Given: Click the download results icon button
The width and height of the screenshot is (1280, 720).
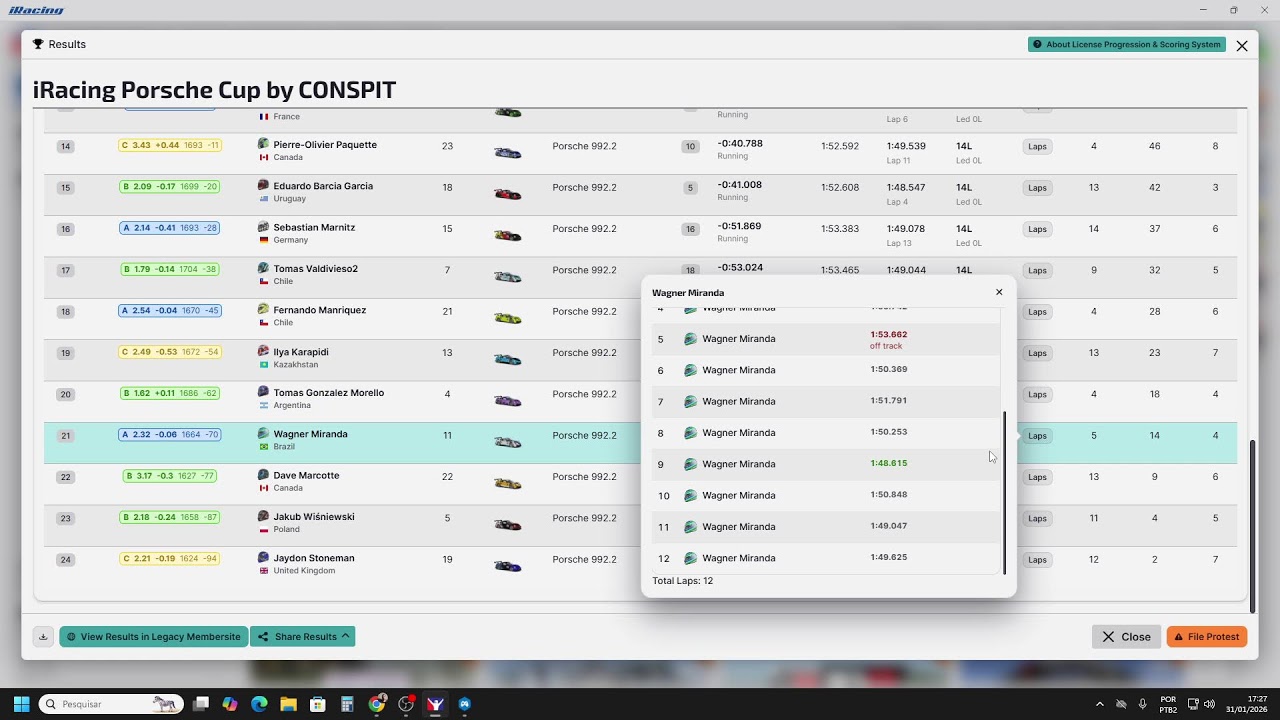Looking at the screenshot, I should (43, 637).
